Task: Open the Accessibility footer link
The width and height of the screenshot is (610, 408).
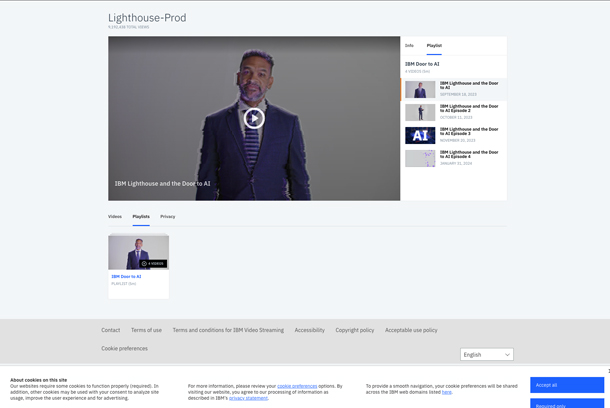Action: pyautogui.click(x=309, y=330)
